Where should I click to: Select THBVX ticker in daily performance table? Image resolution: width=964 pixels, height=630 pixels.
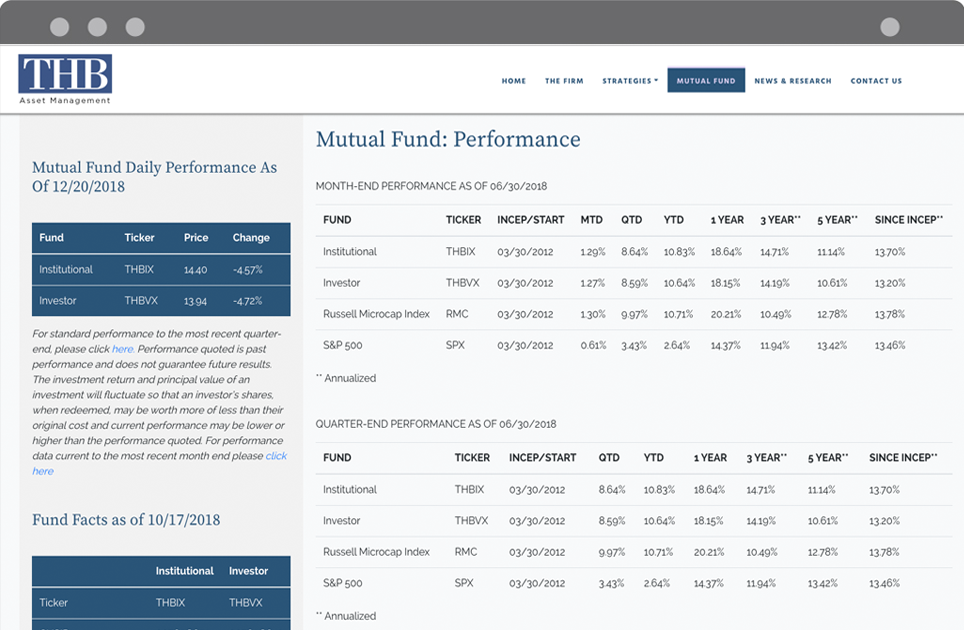point(141,301)
